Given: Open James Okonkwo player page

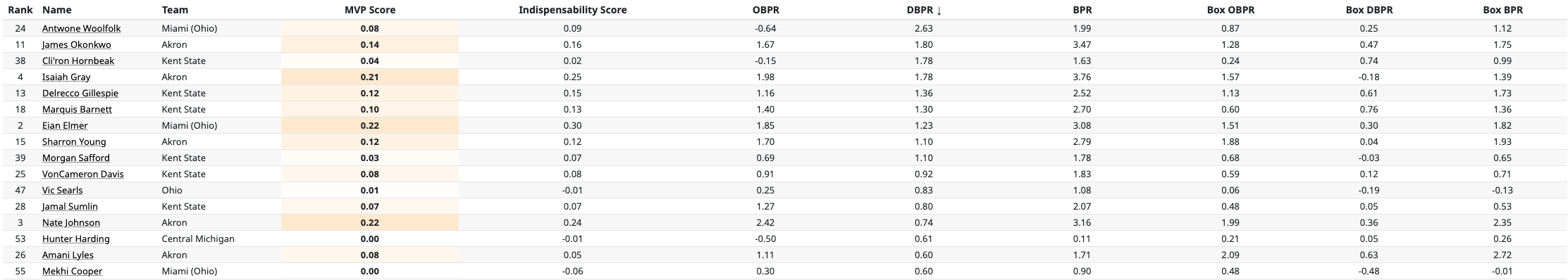Looking at the screenshot, I should [x=76, y=45].
